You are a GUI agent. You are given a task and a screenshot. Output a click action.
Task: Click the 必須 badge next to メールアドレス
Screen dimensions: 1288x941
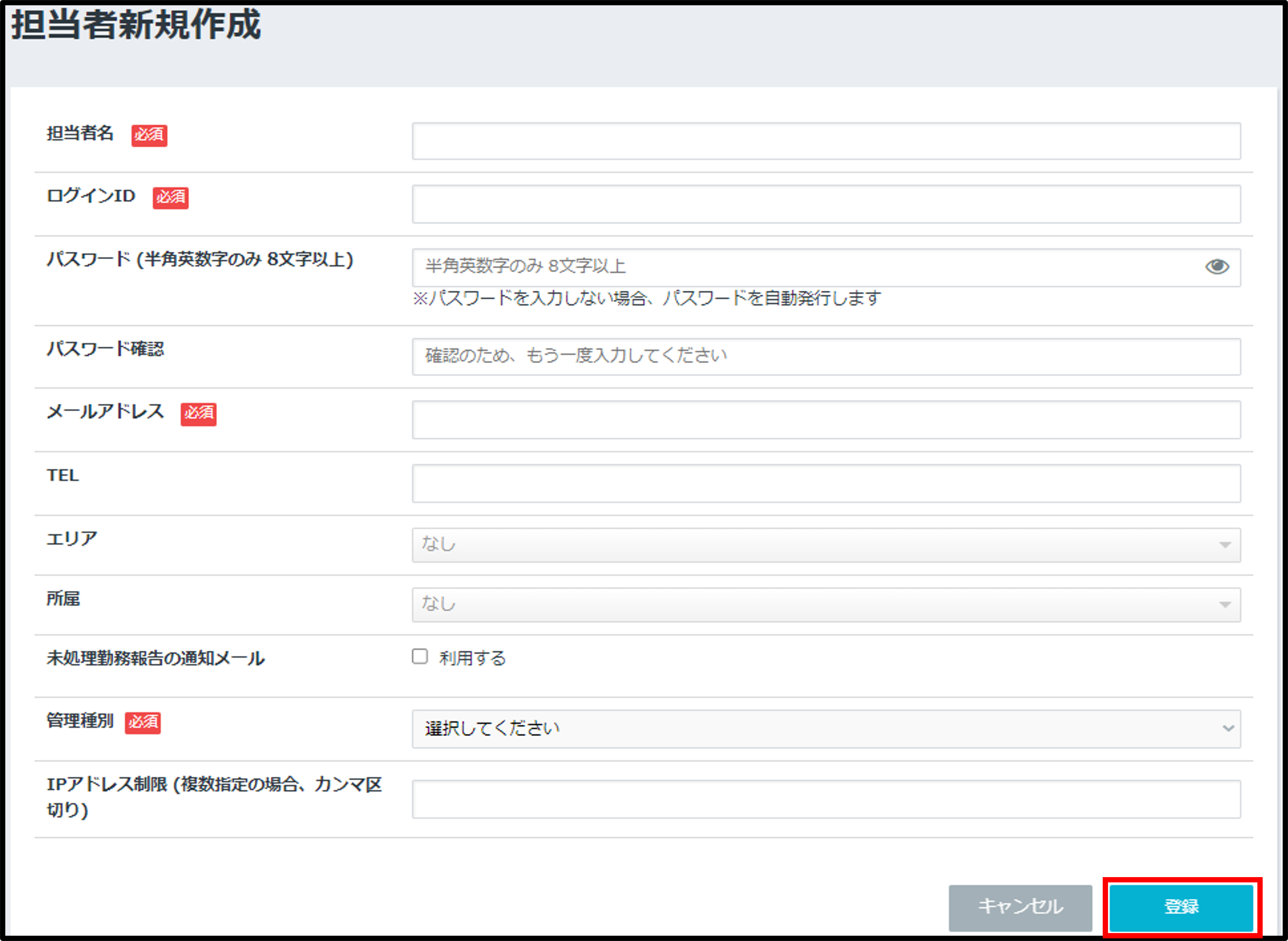(198, 415)
